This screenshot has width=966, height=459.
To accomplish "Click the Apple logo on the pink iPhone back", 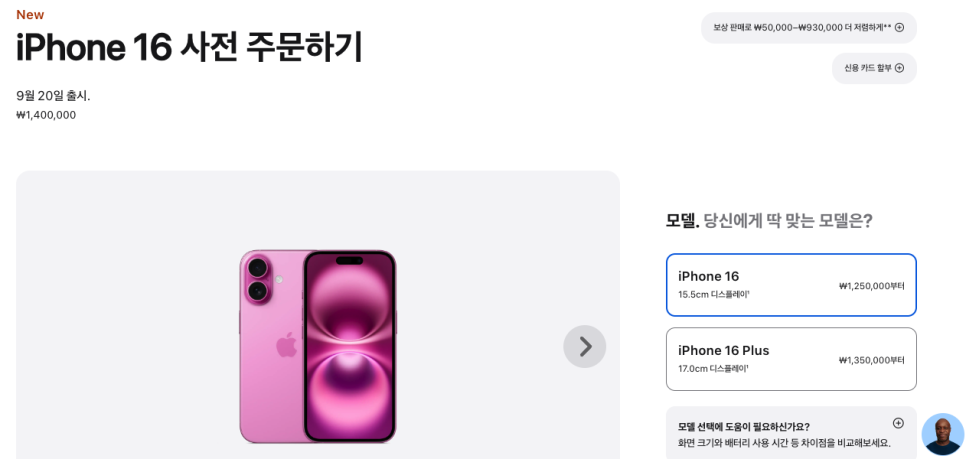I will click(286, 345).
